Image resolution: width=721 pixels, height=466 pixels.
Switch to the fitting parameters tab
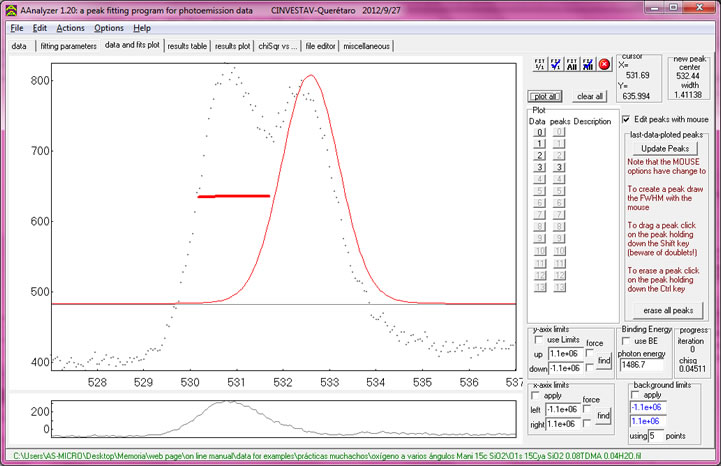(68, 46)
